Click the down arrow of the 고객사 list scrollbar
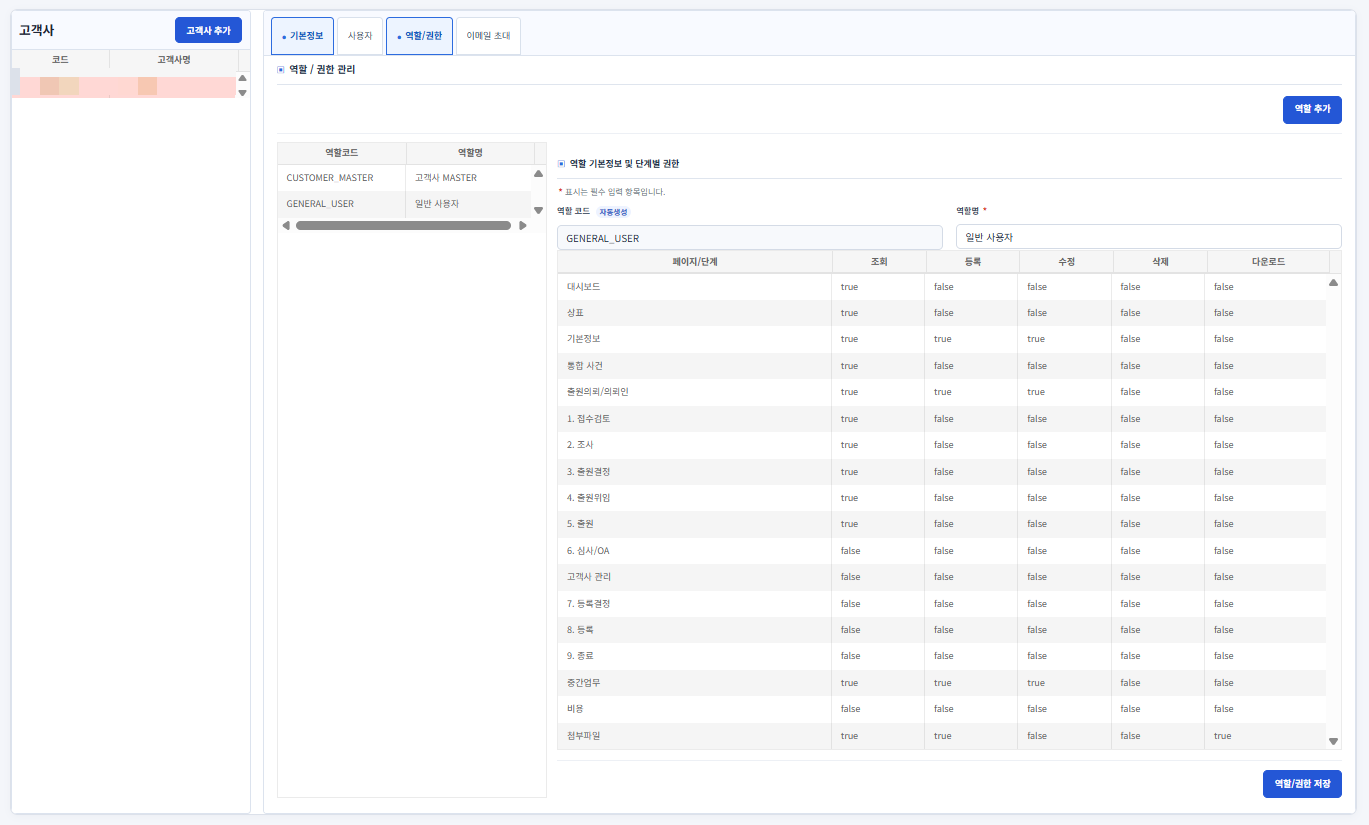1369x825 pixels. click(x=242, y=93)
